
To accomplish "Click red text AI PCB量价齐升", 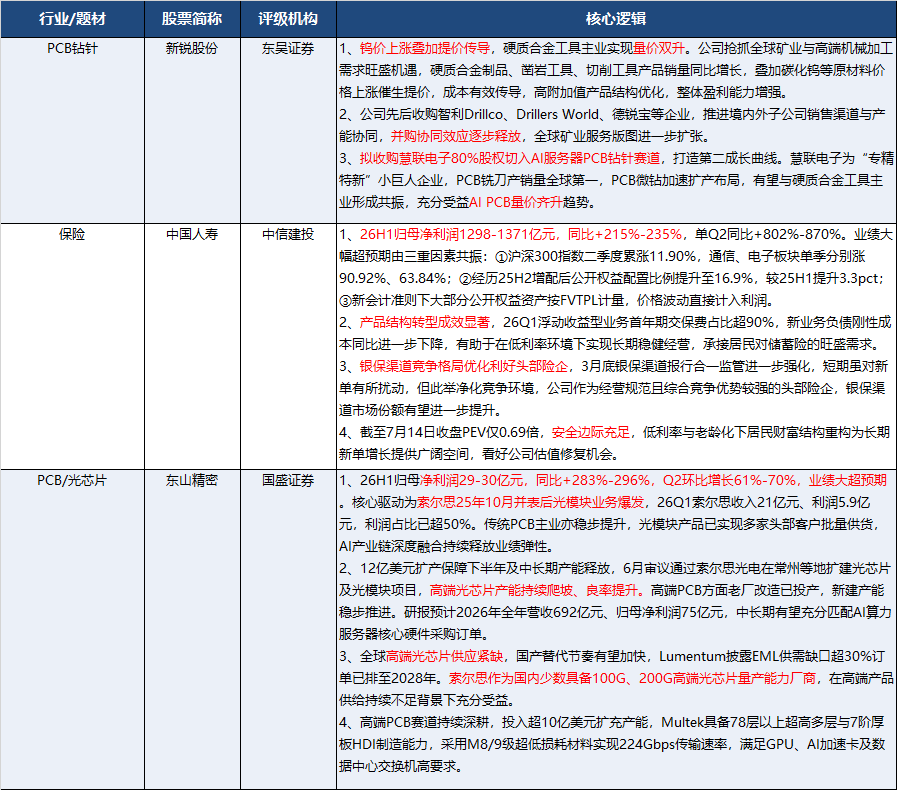I will [515, 202].
